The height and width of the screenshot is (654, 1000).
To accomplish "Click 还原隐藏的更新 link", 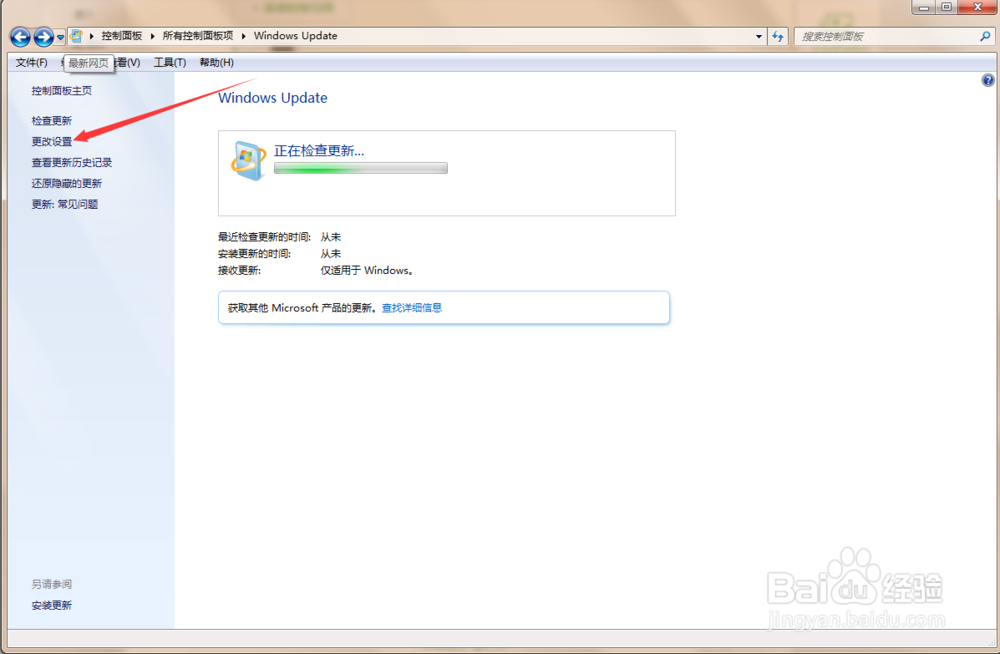I will coord(67,184).
